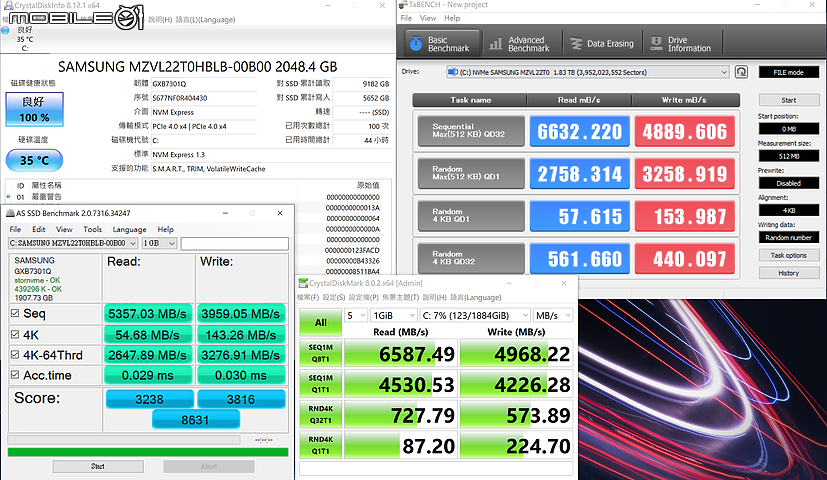Run SEQ1M Q8T1 test
Viewport: 827px width, 480px height.
tap(321, 353)
